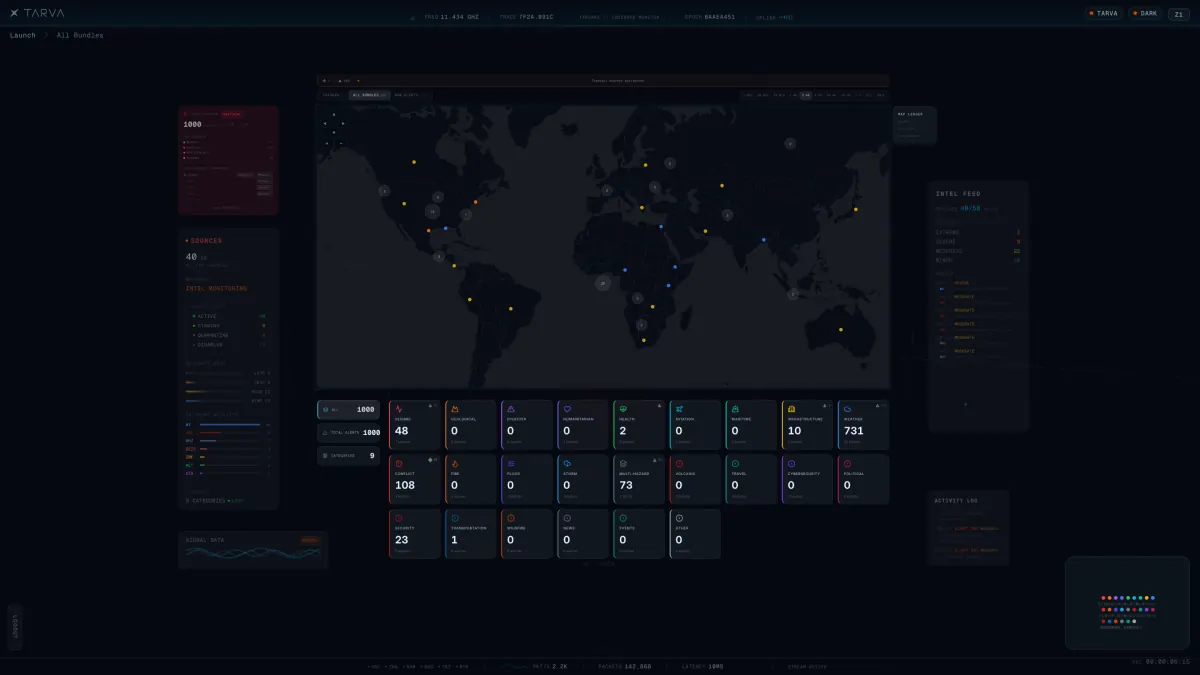Click the Sources panel heading
Viewport: 1200px width, 675px height.
tap(204, 241)
